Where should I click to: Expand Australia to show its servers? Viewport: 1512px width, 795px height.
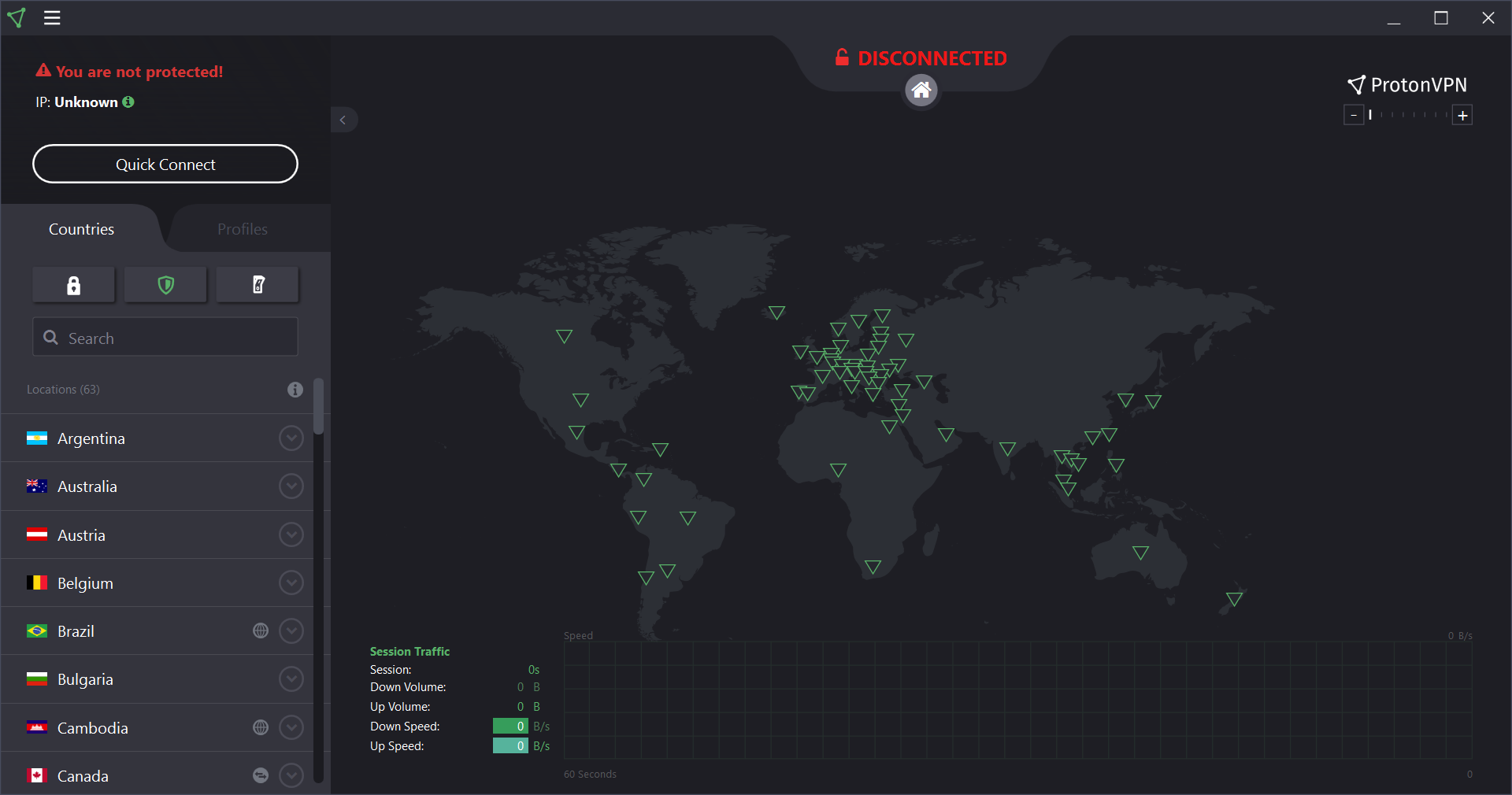point(290,486)
